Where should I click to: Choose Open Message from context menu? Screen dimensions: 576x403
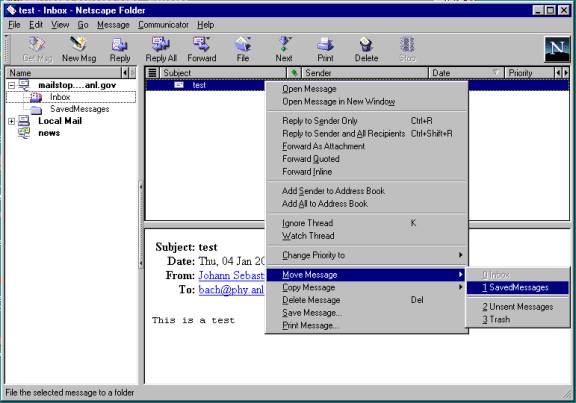point(367,89)
